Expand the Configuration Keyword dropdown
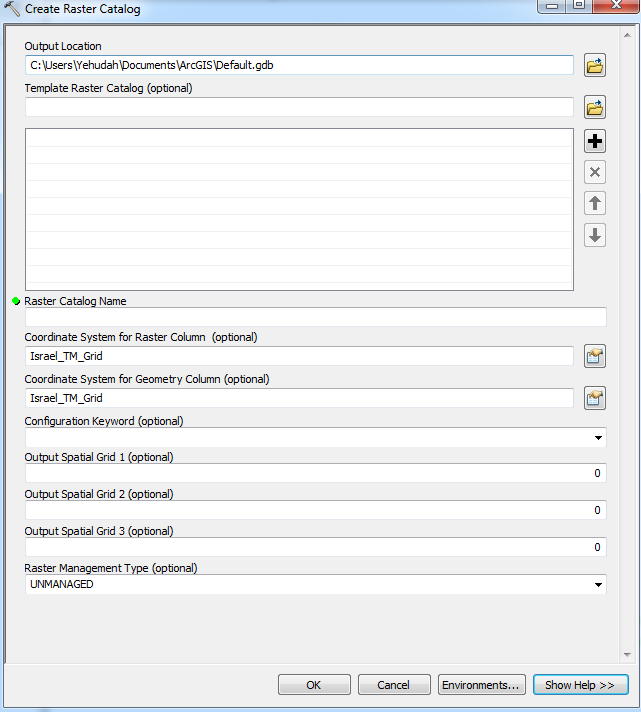The height and width of the screenshot is (712, 641). coord(598,438)
